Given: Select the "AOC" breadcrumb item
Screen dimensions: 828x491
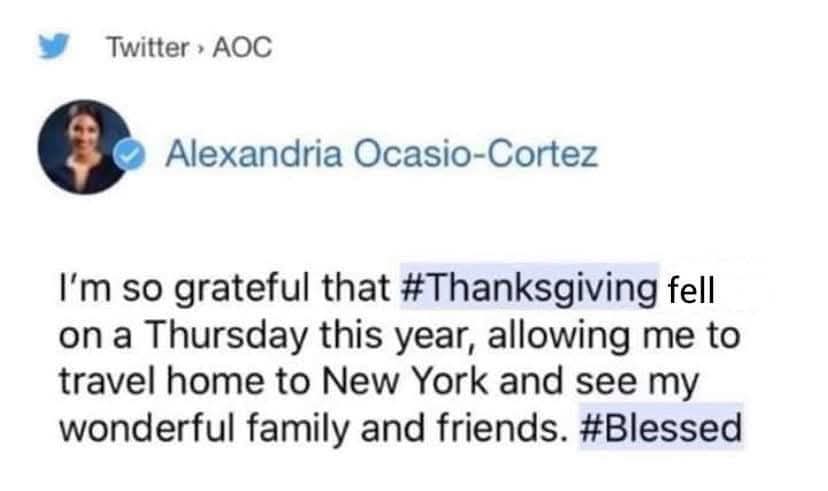Looking at the screenshot, I should pos(241,46).
